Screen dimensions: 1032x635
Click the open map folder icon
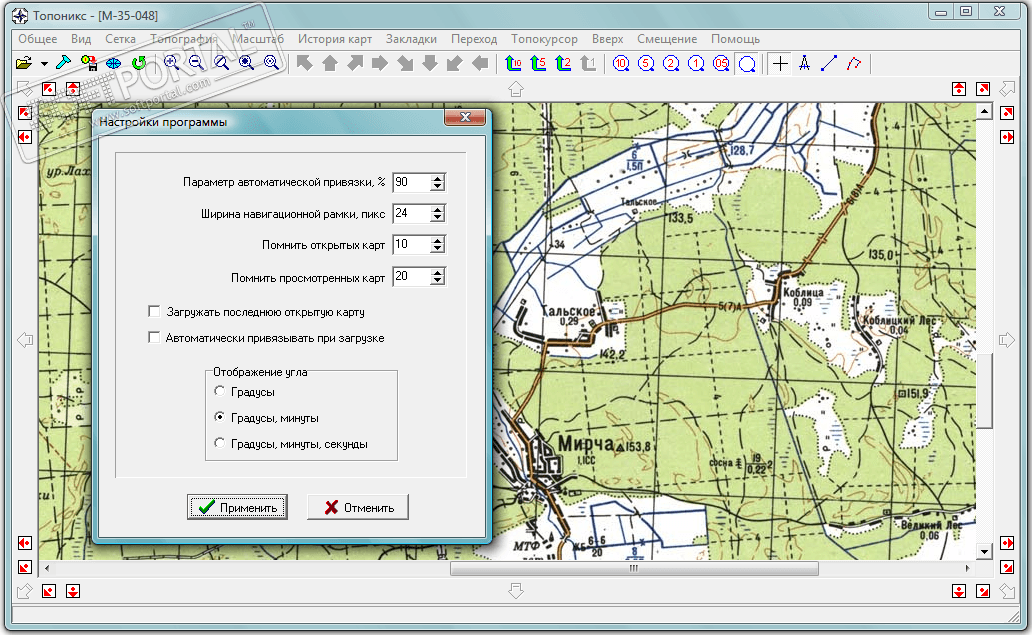[23, 63]
